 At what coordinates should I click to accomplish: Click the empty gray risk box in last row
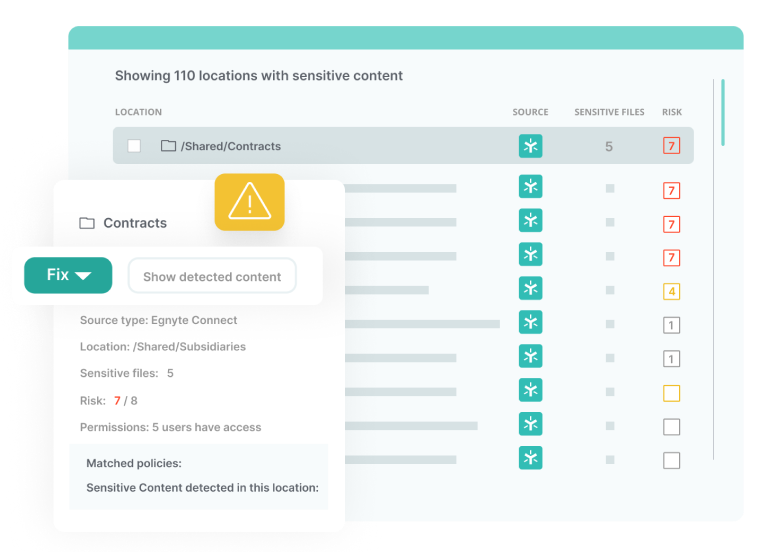pos(671,461)
